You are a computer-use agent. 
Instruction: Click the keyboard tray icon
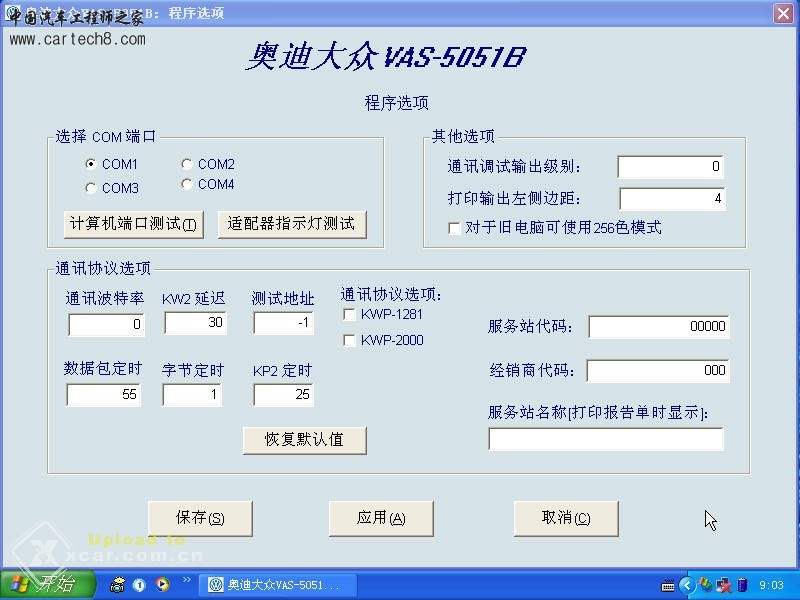point(667,586)
